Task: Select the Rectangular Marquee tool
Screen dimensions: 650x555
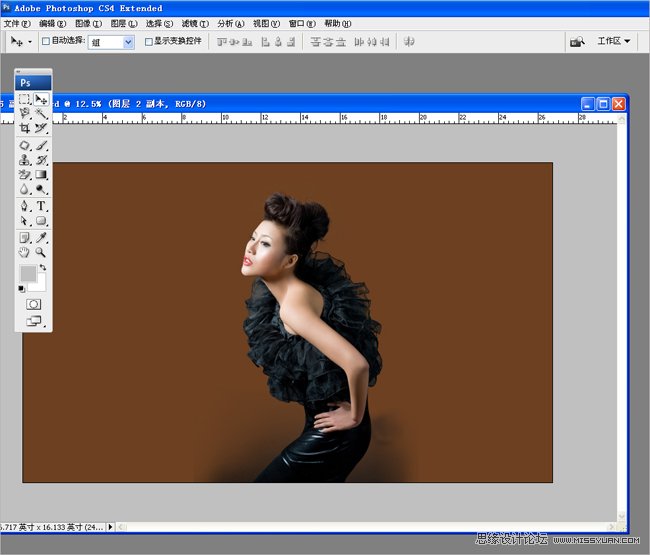Action: [x=25, y=99]
